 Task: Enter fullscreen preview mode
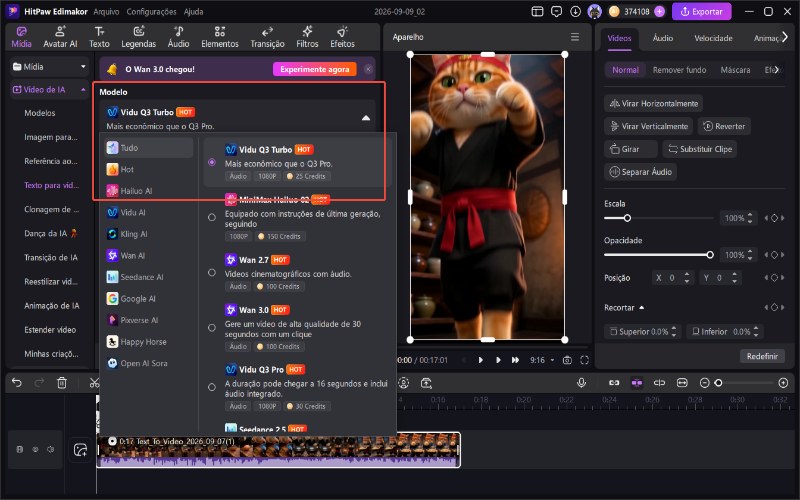[585, 360]
